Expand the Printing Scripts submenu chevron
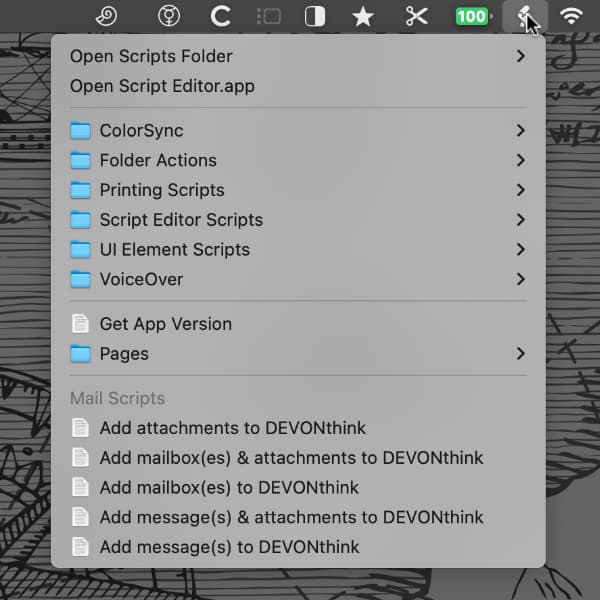Viewport: 600px width, 600px height. pyautogui.click(x=520, y=190)
